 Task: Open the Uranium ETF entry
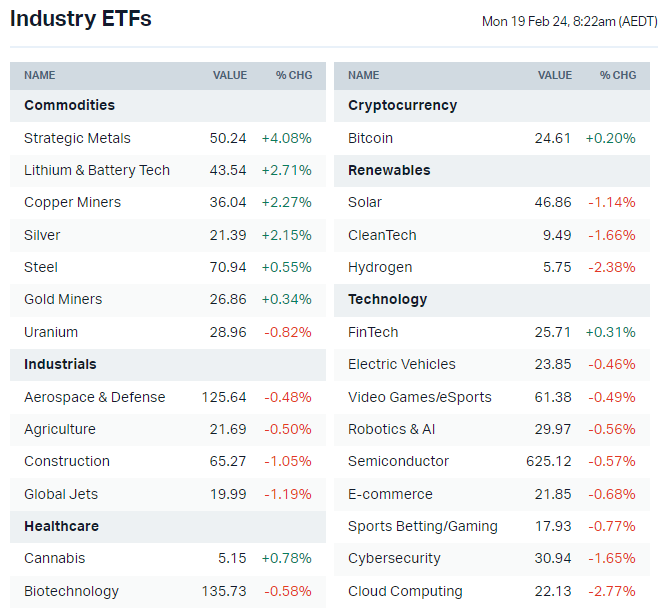(51, 332)
